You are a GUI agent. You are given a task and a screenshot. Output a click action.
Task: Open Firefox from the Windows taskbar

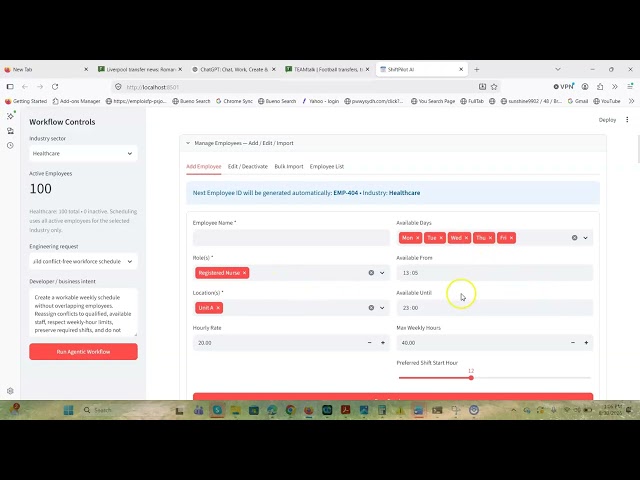(309, 410)
